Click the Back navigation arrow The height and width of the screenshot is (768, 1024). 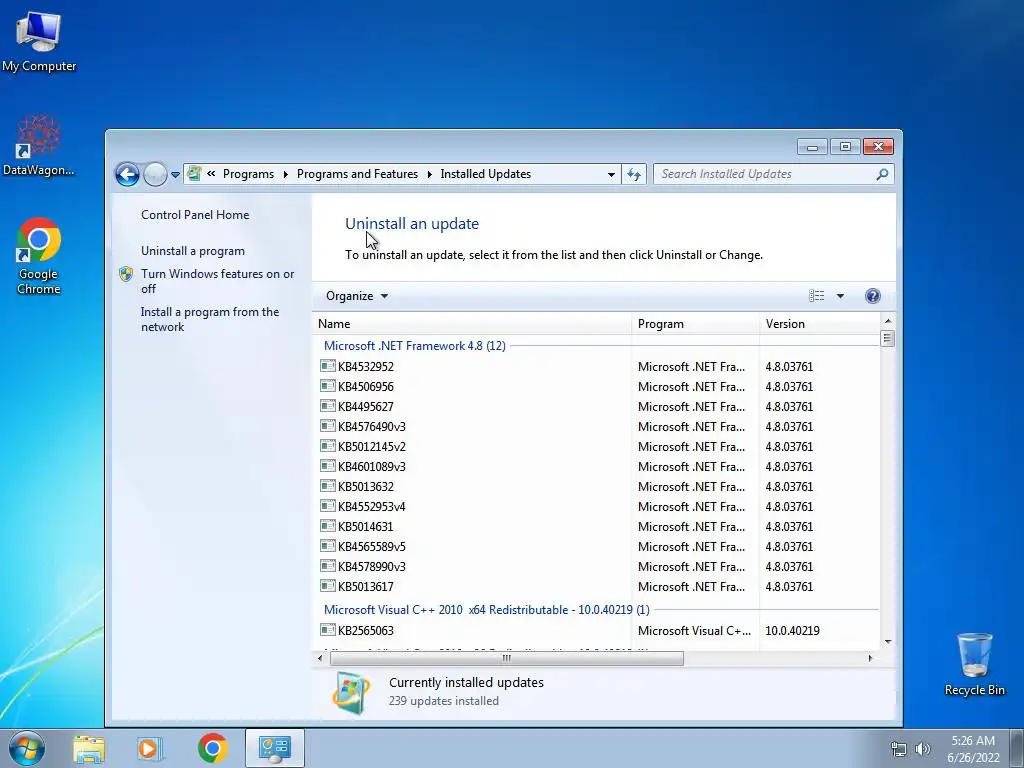tap(127, 174)
